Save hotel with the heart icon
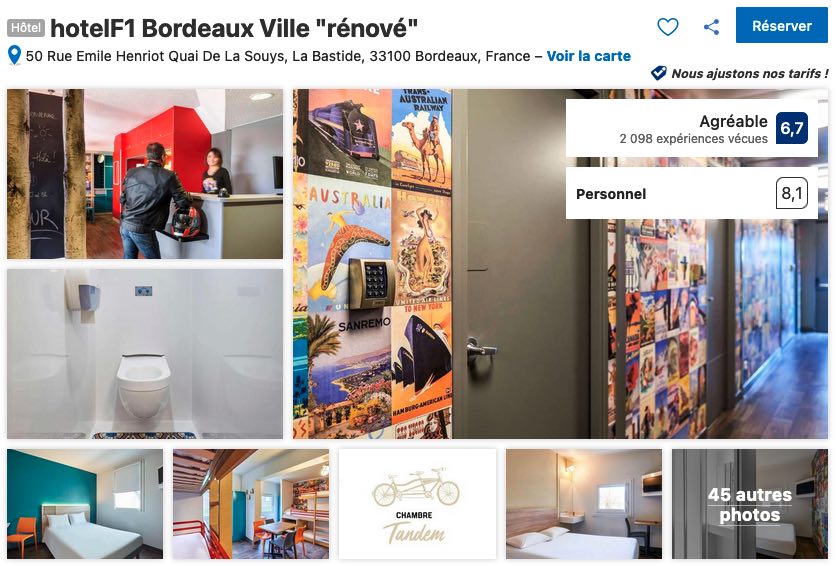The image size is (836, 566). [668, 27]
